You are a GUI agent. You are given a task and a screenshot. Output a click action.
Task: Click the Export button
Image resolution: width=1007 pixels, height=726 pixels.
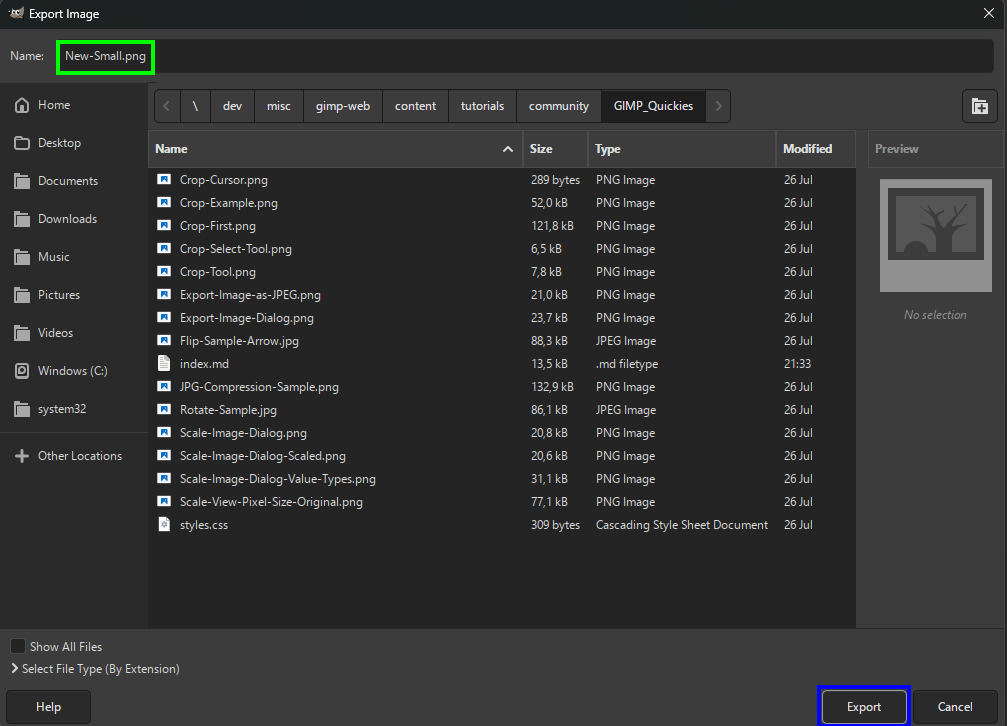point(863,706)
